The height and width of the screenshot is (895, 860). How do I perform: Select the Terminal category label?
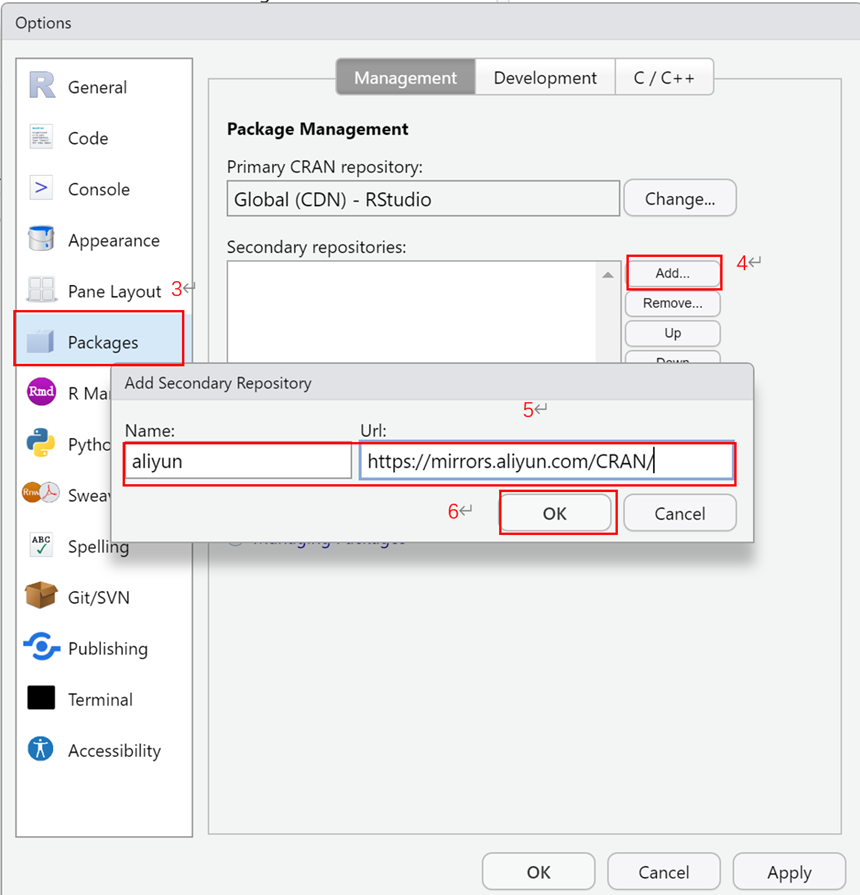pyautogui.click(x=100, y=699)
